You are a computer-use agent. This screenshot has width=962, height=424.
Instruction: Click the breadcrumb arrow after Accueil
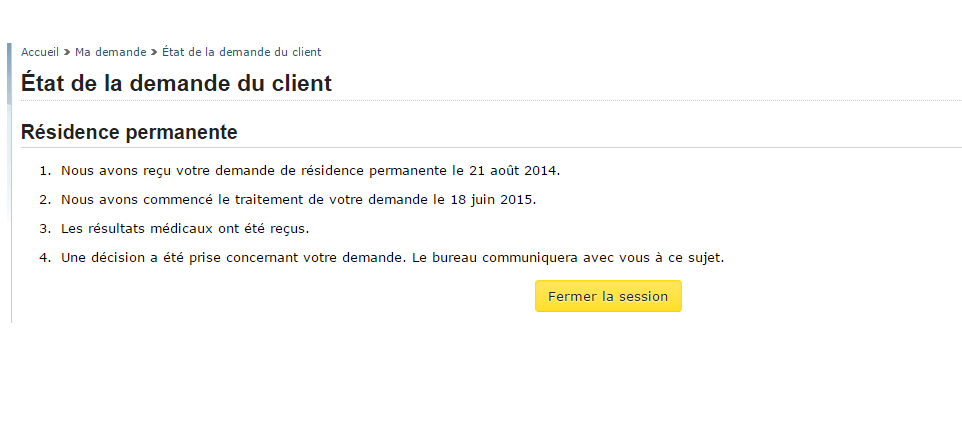click(x=67, y=52)
